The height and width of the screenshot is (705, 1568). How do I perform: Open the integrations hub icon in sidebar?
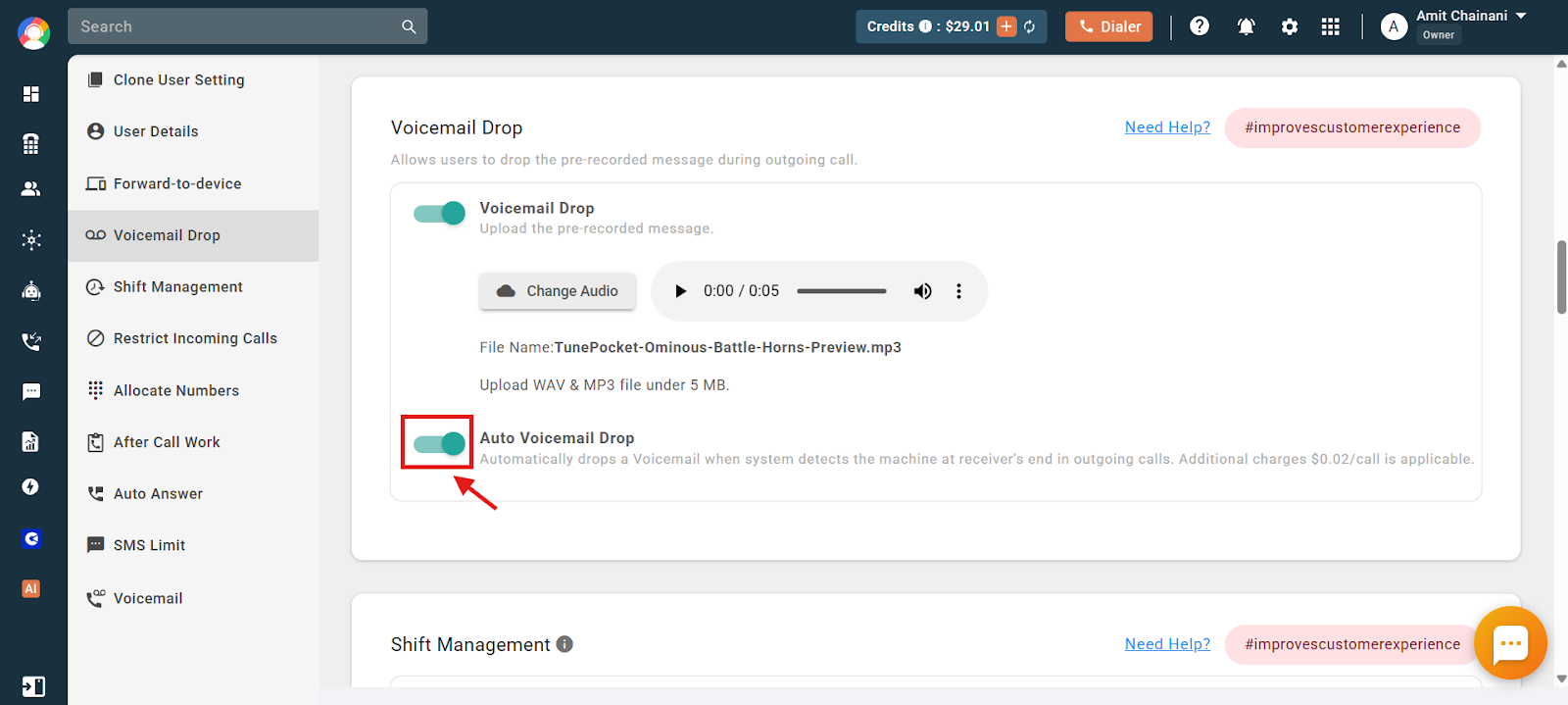(31, 240)
